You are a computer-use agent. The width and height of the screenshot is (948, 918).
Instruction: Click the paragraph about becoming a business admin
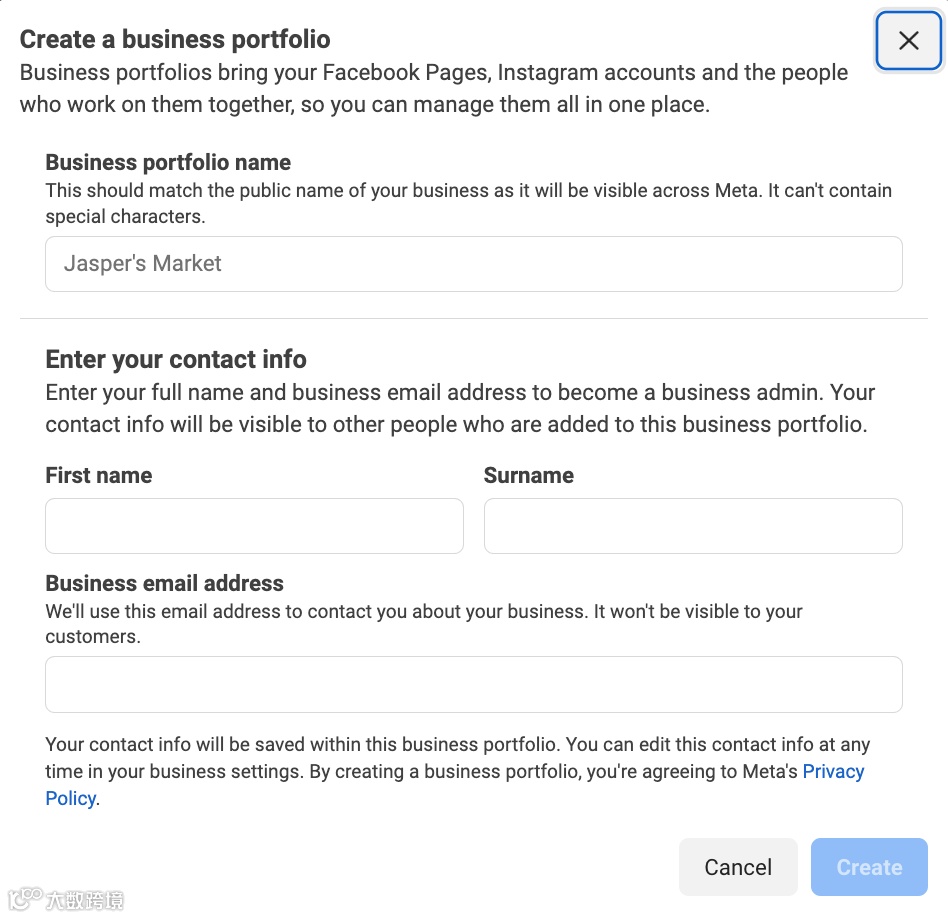460,408
